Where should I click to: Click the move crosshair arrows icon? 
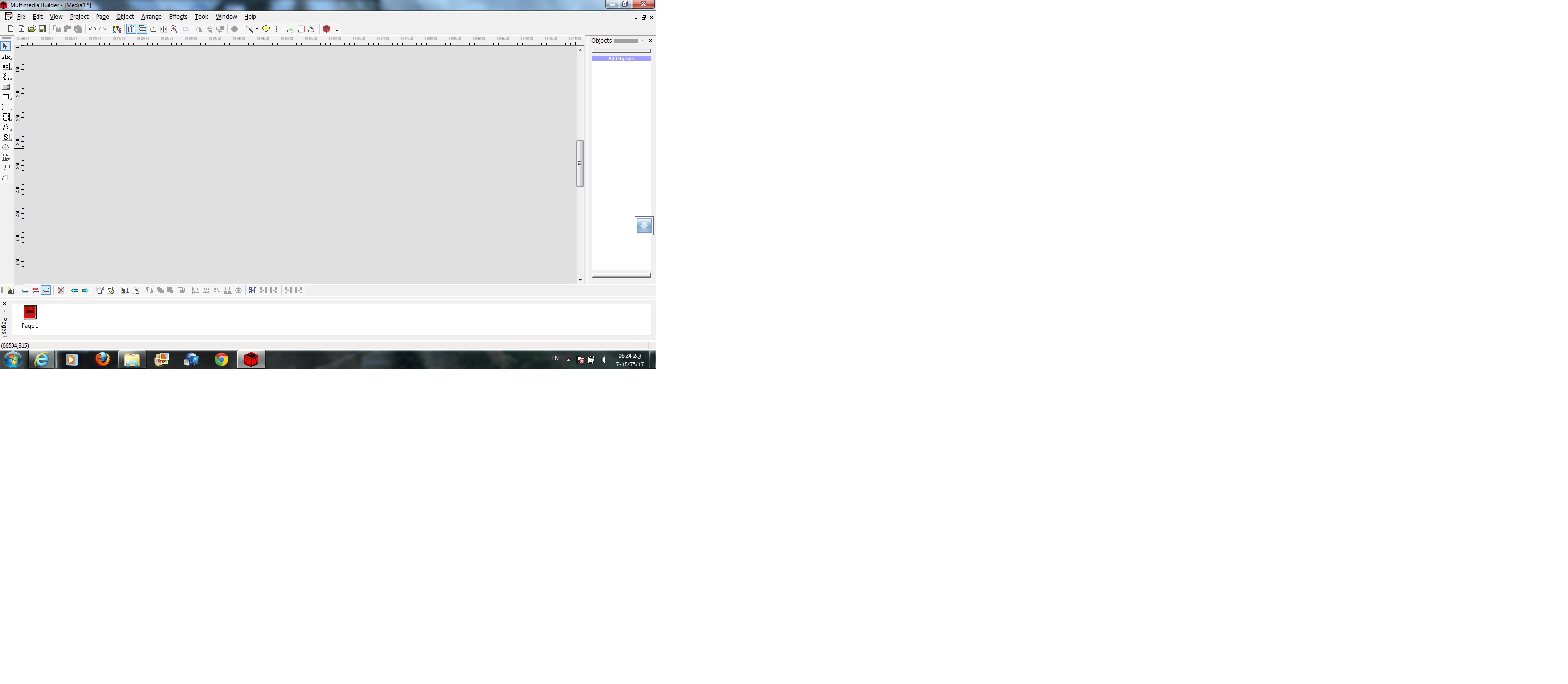[164, 29]
